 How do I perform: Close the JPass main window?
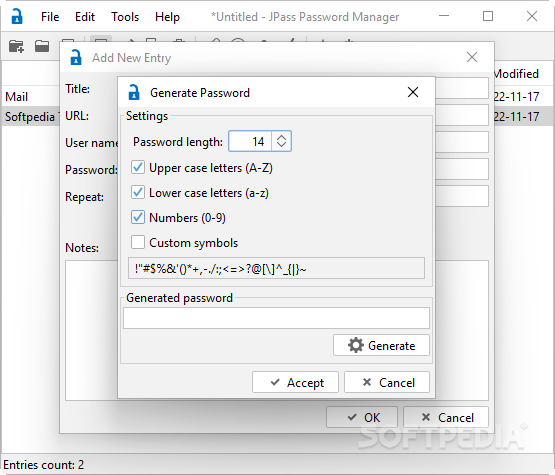pyautogui.click(x=532, y=16)
